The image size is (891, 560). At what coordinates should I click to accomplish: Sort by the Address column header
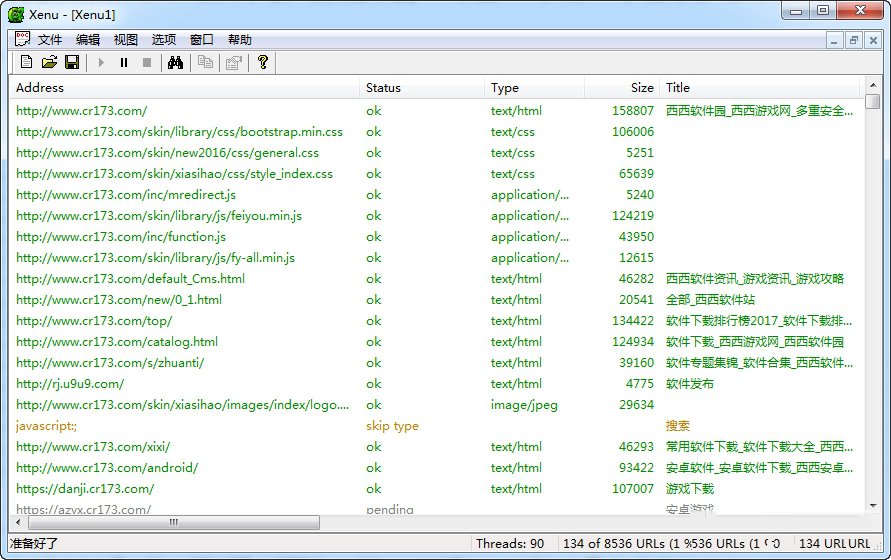pyautogui.click(x=185, y=88)
